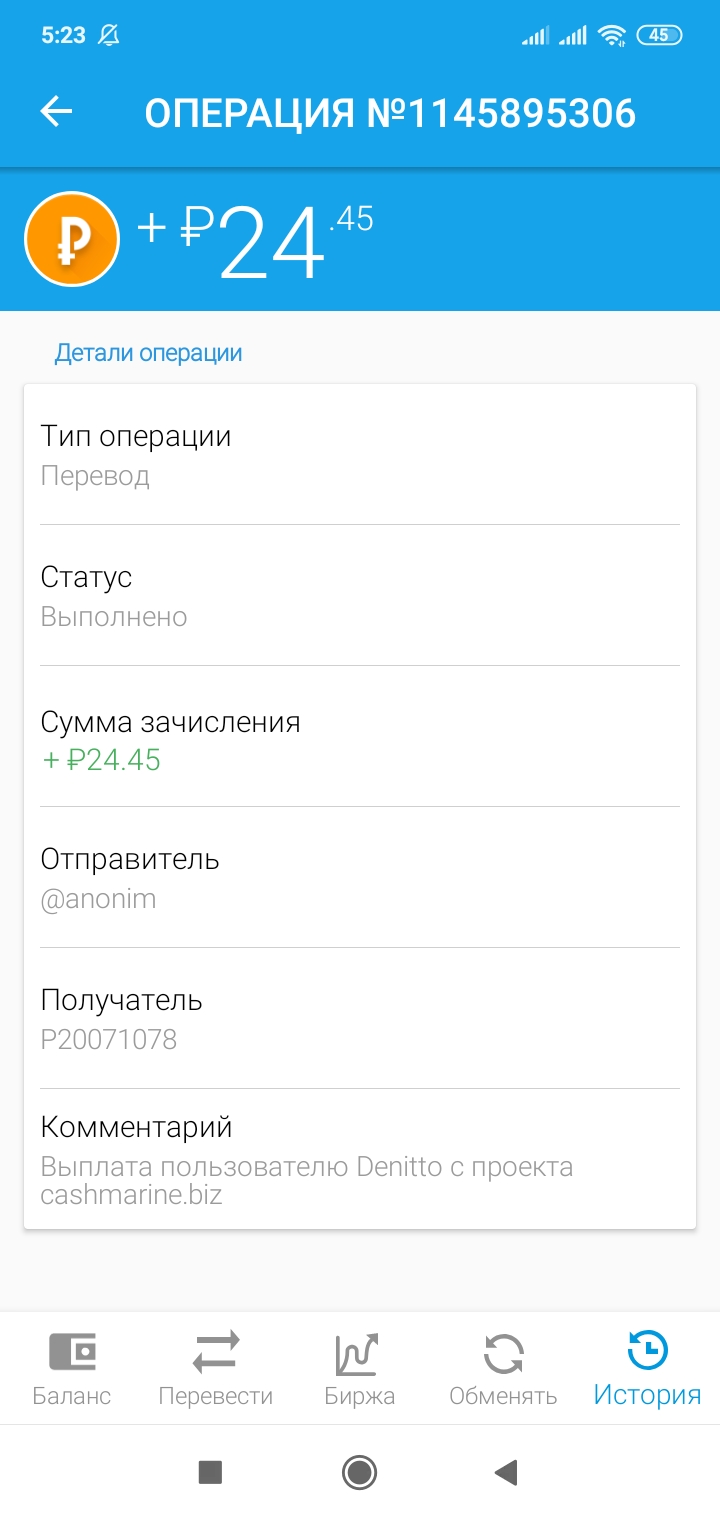This screenshot has height=1520, width=720.
Task: Select the Обменять tab label
Action: pyautogui.click(x=503, y=1396)
